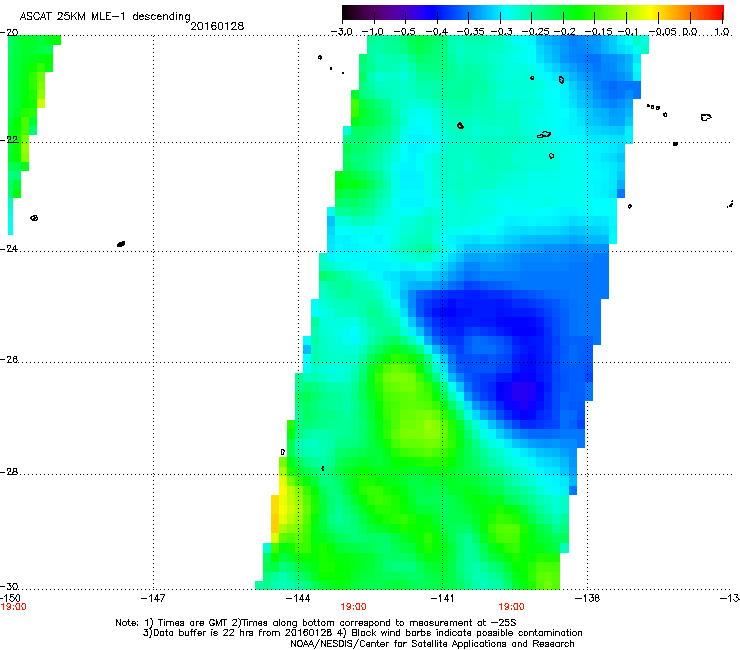
Task: Click the longitude label -144
Action: pyautogui.click(x=298, y=598)
